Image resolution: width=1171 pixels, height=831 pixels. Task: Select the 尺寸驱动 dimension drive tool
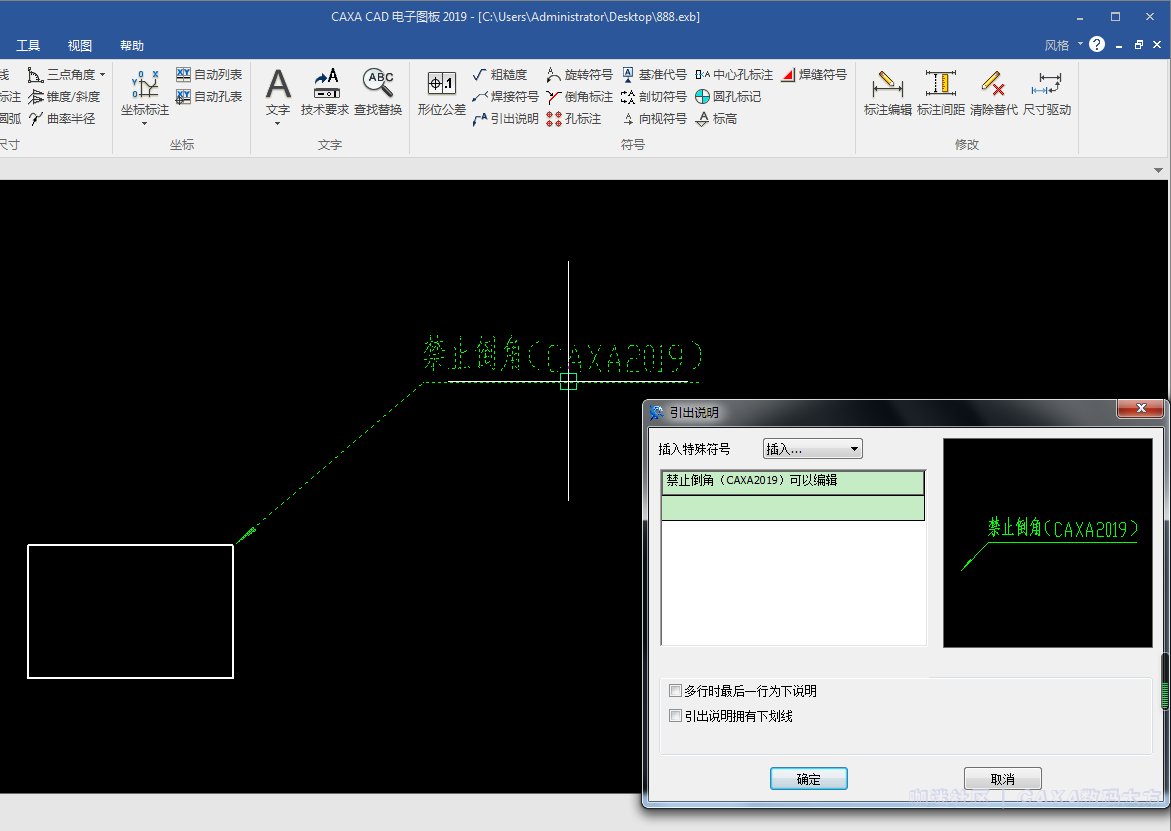coord(1047,87)
